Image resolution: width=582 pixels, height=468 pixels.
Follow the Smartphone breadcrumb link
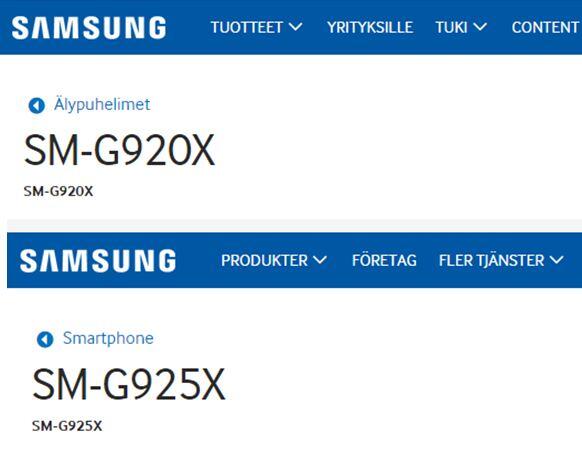(108, 338)
